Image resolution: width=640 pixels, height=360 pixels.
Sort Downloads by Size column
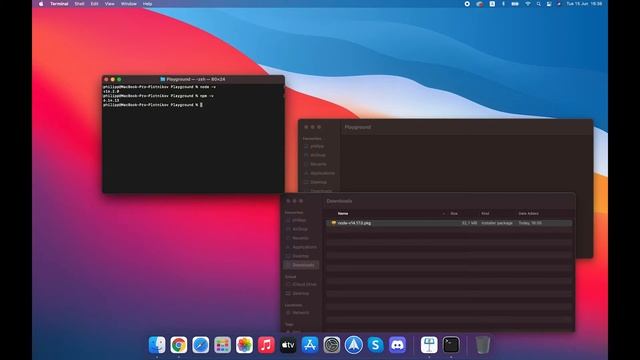454,213
